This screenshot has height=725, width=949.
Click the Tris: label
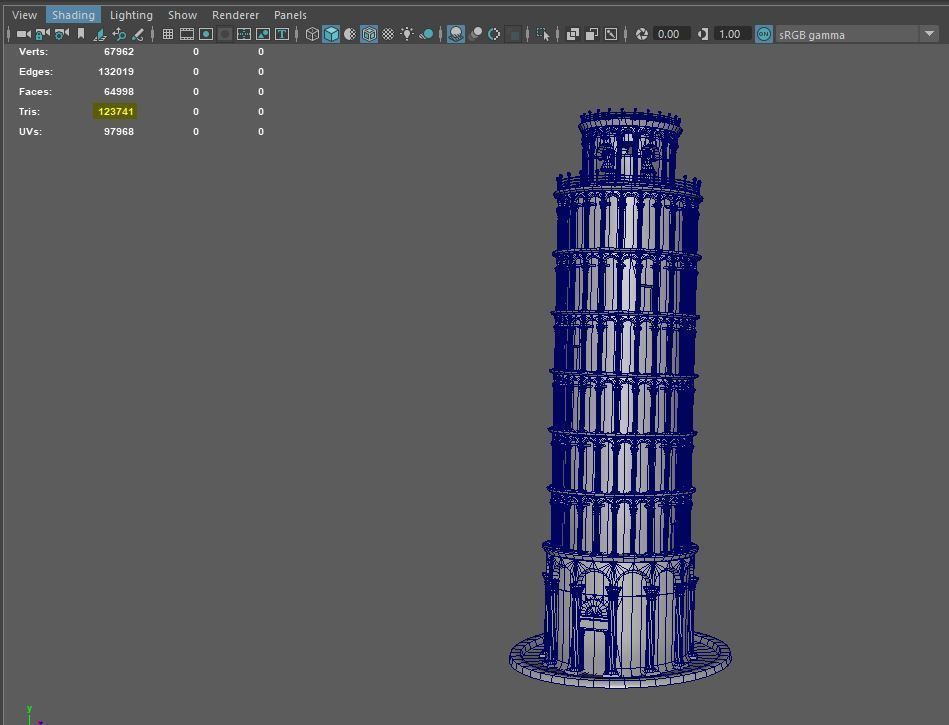coord(29,111)
